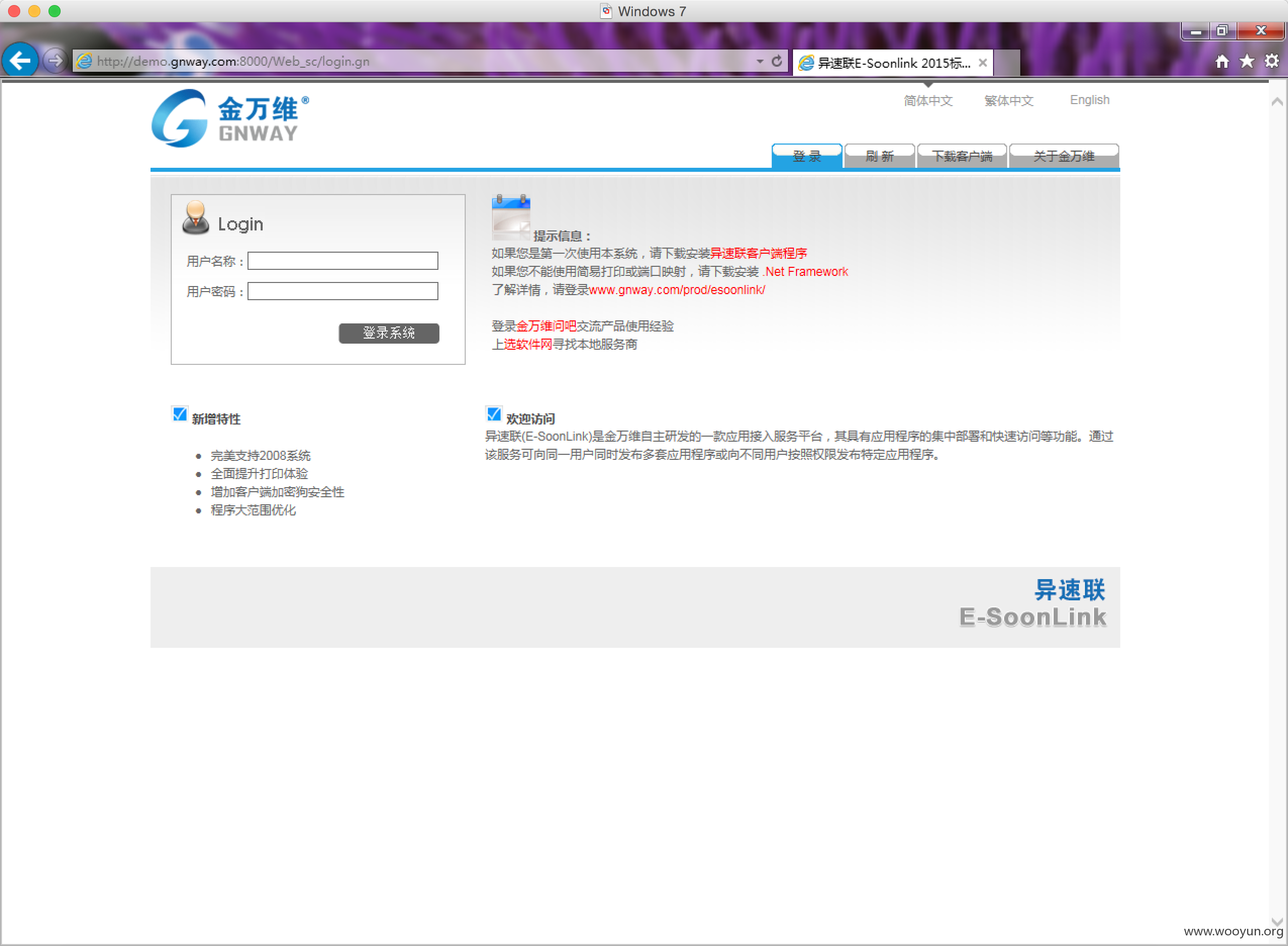The image size is (1288, 946).
Task: Open the 金万维问吧 link
Action: [546, 326]
